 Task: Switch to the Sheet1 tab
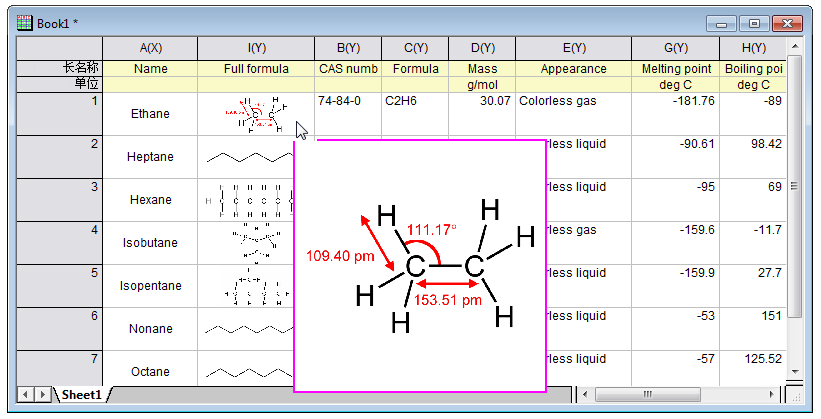[83, 395]
